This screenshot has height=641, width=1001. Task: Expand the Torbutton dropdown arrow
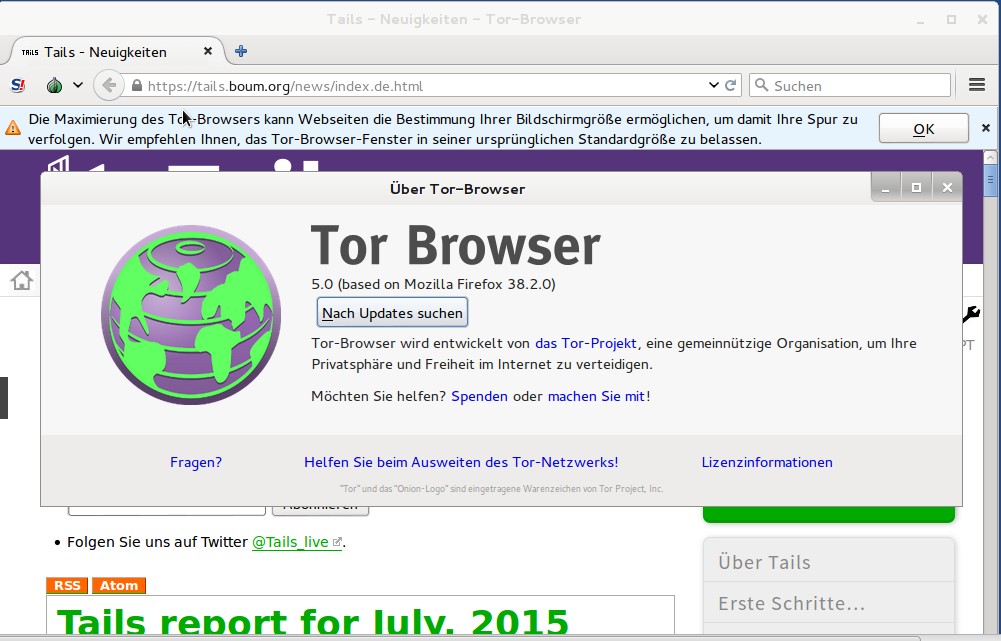pos(77,85)
